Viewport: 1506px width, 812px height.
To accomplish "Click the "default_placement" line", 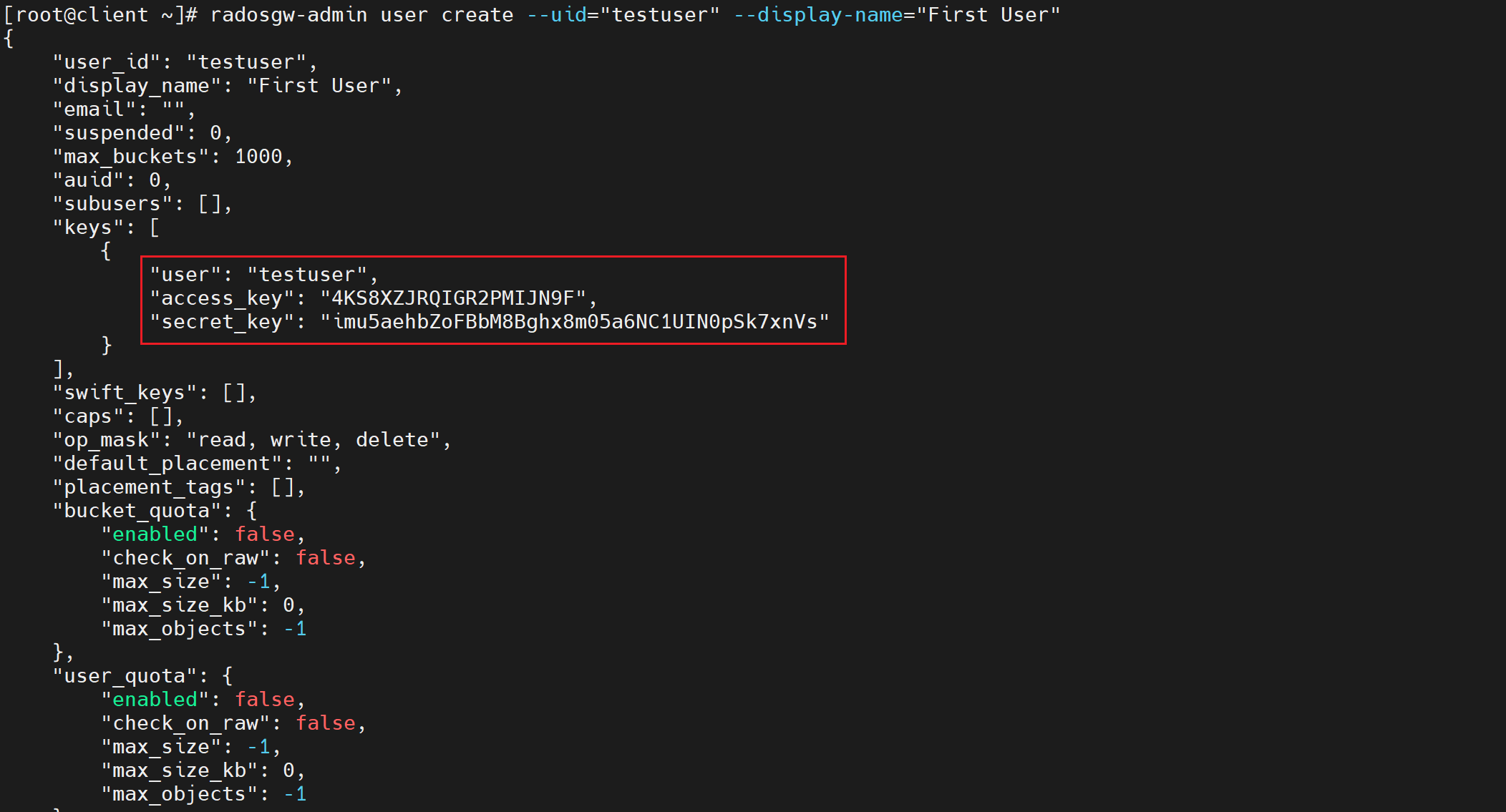I will click(x=196, y=464).
